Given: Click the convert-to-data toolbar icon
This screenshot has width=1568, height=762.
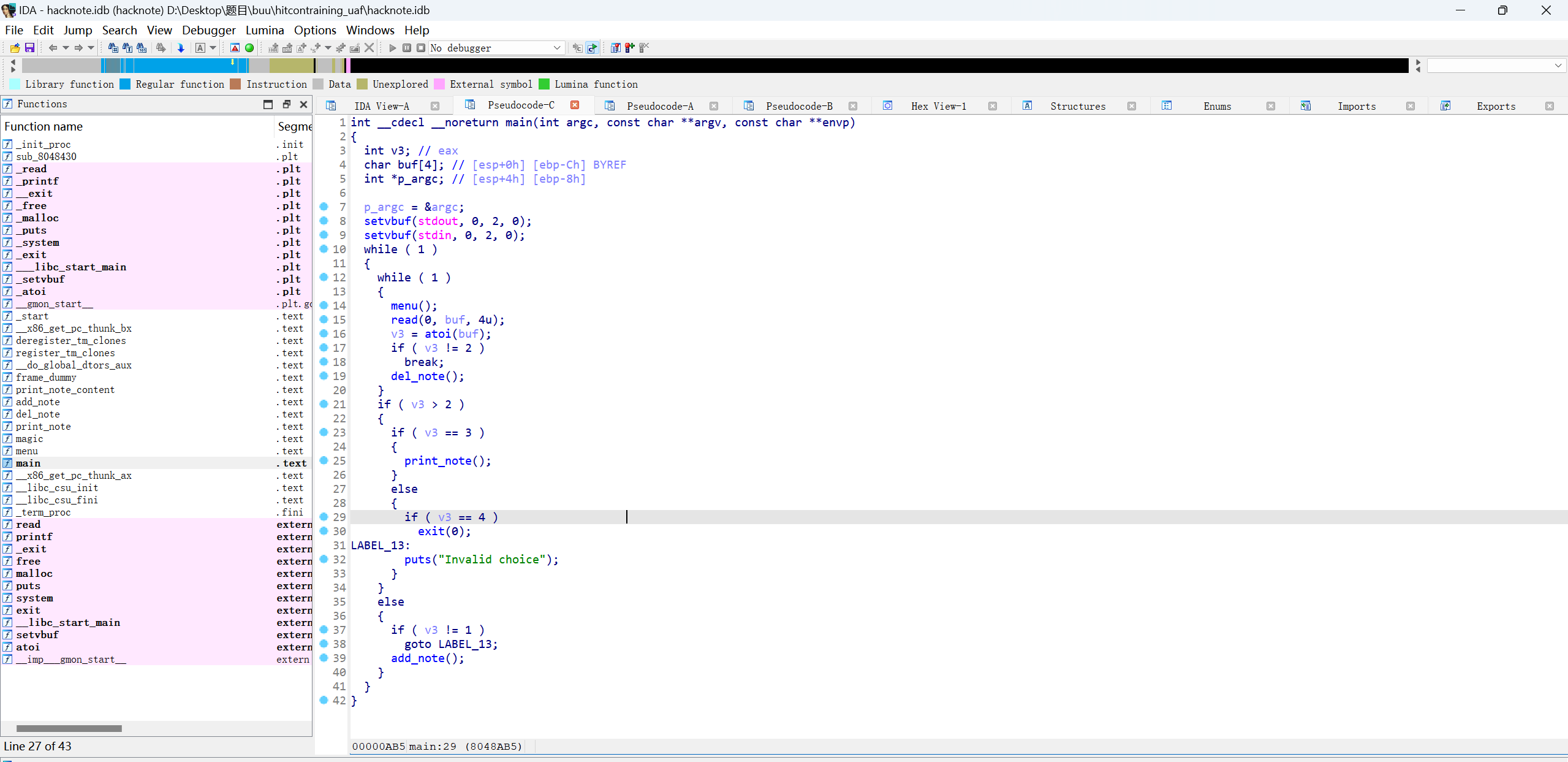Looking at the screenshot, I should coord(287,48).
